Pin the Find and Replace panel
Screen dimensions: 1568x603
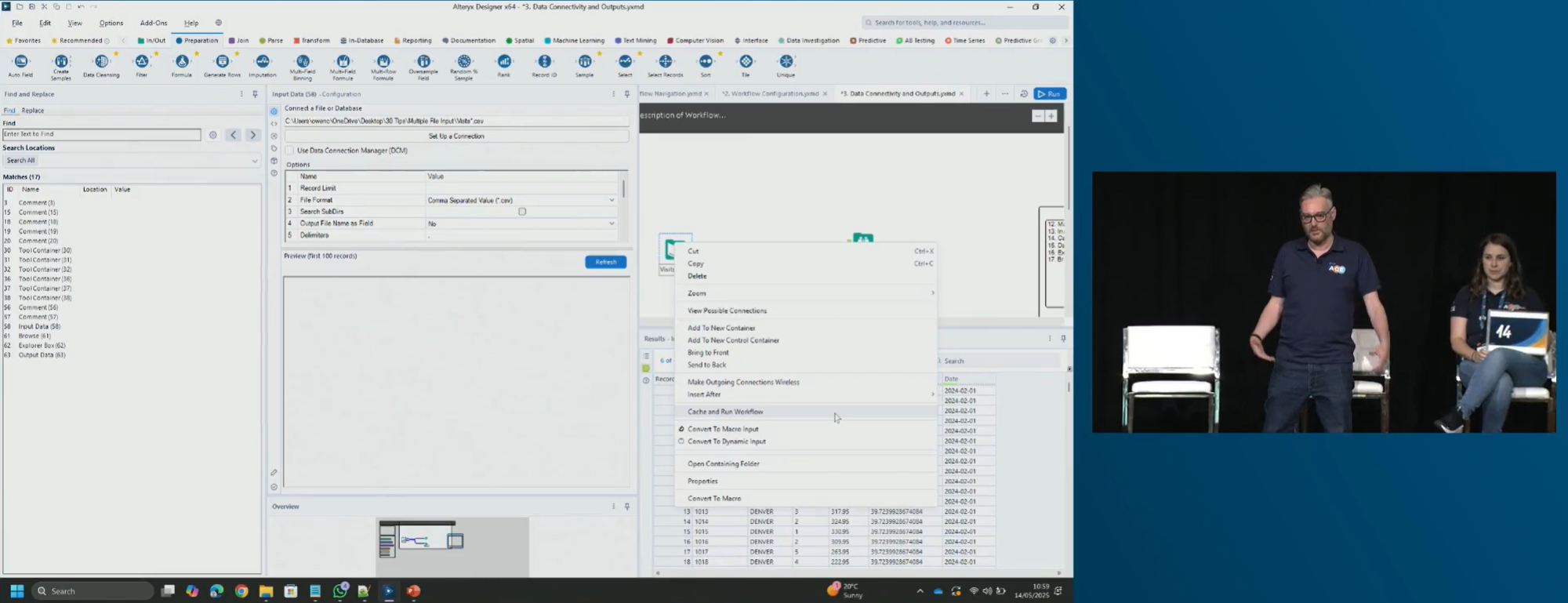(x=255, y=94)
